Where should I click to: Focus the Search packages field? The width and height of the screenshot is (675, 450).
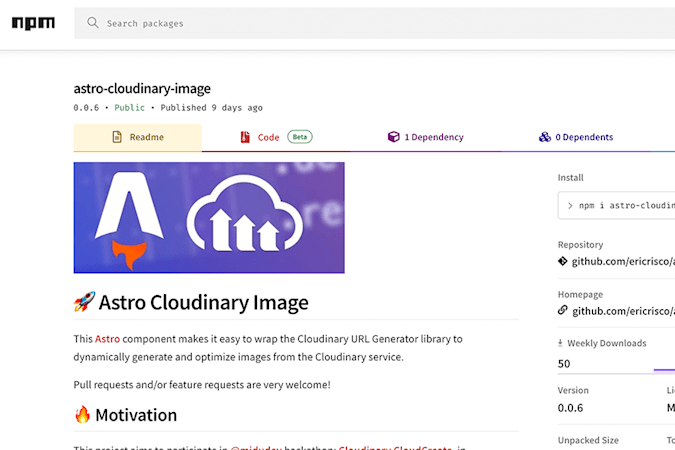(x=375, y=23)
